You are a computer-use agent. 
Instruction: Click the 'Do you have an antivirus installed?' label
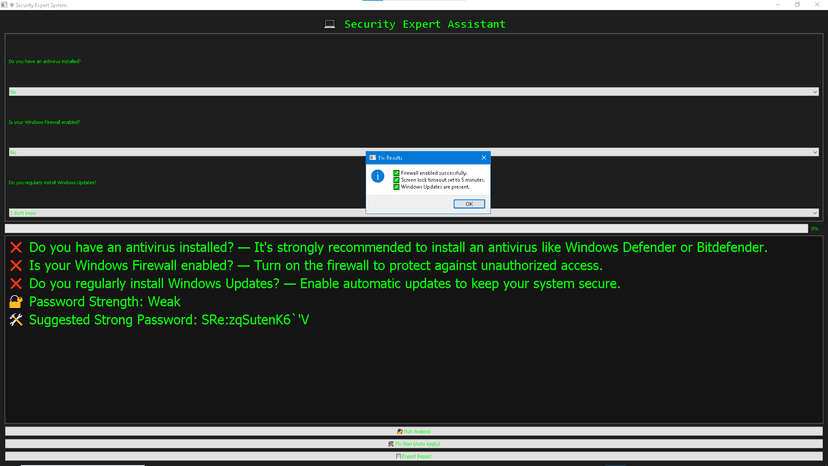click(45, 61)
